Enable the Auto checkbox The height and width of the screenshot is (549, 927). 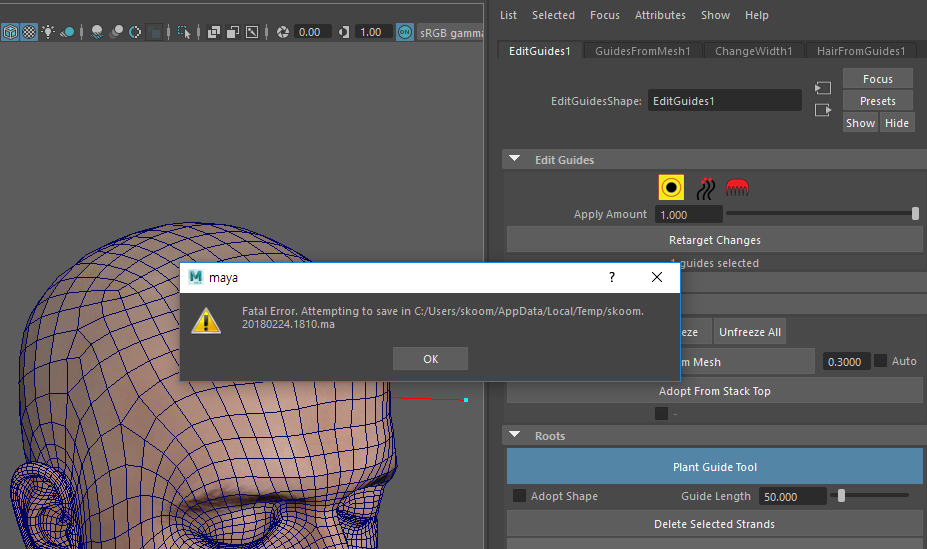(881, 361)
